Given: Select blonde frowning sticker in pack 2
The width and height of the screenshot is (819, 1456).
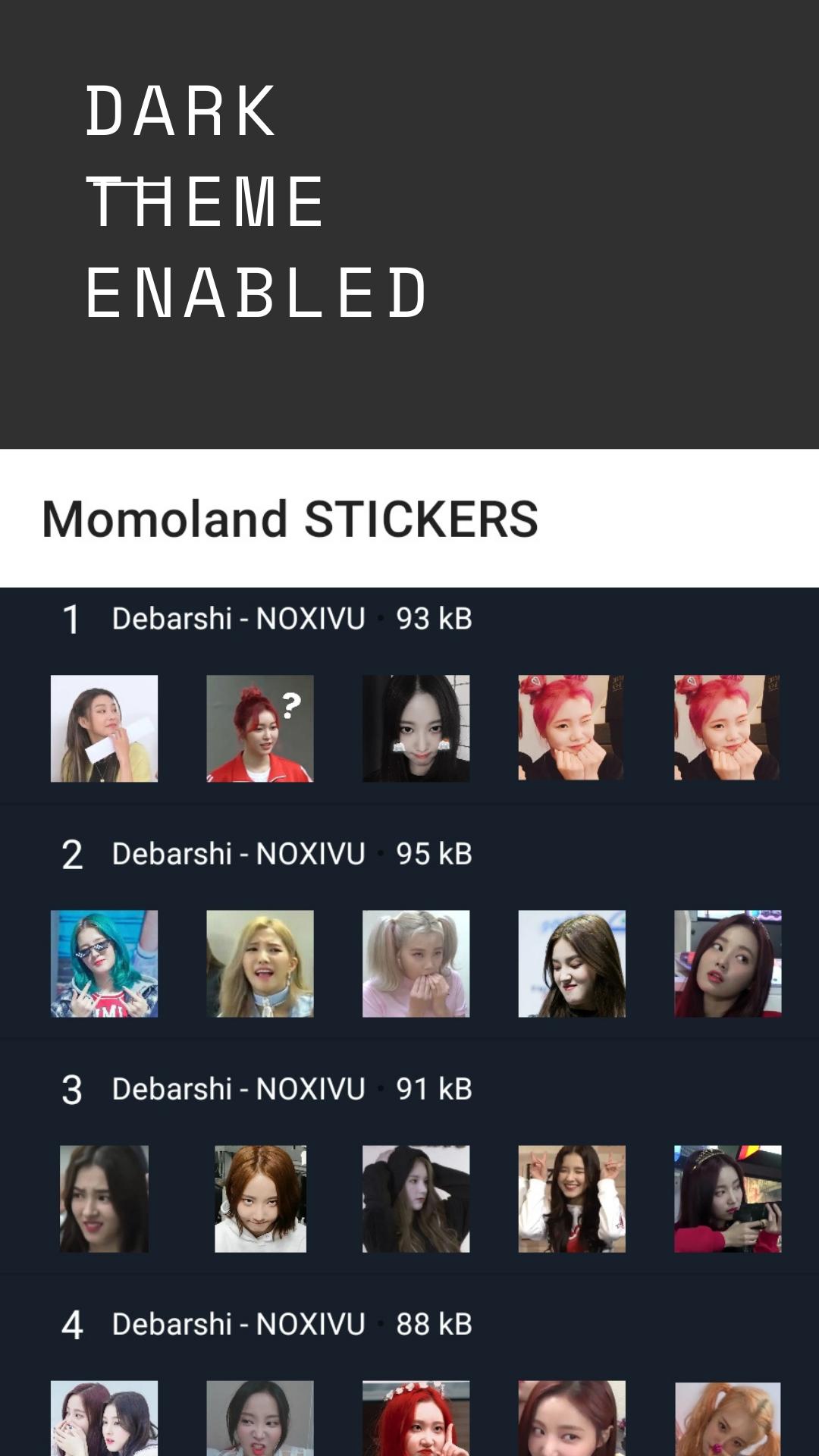Looking at the screenshot, I should click(x=260, y=964).
